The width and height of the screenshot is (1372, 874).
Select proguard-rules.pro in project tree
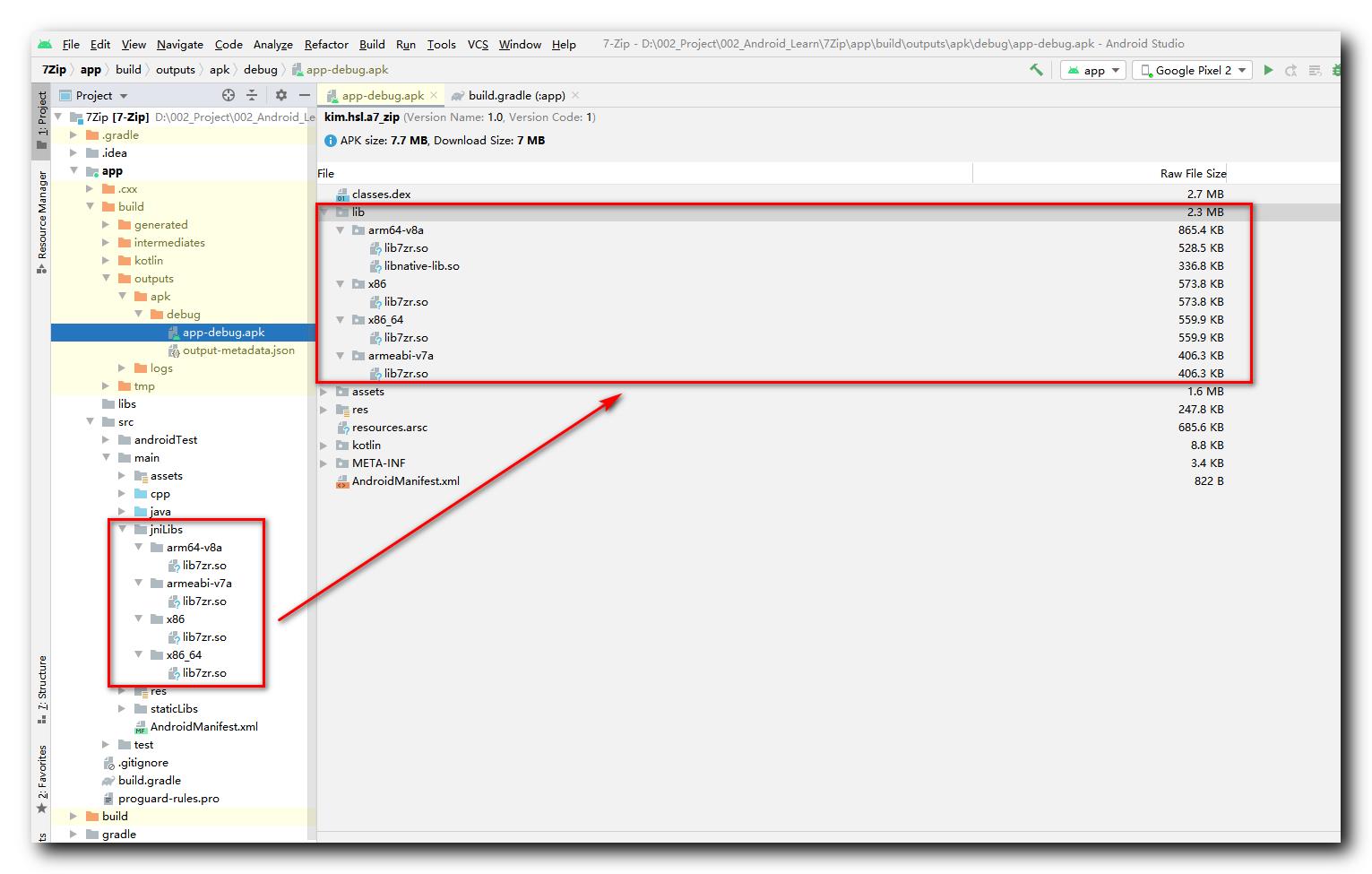click(168, 798)
